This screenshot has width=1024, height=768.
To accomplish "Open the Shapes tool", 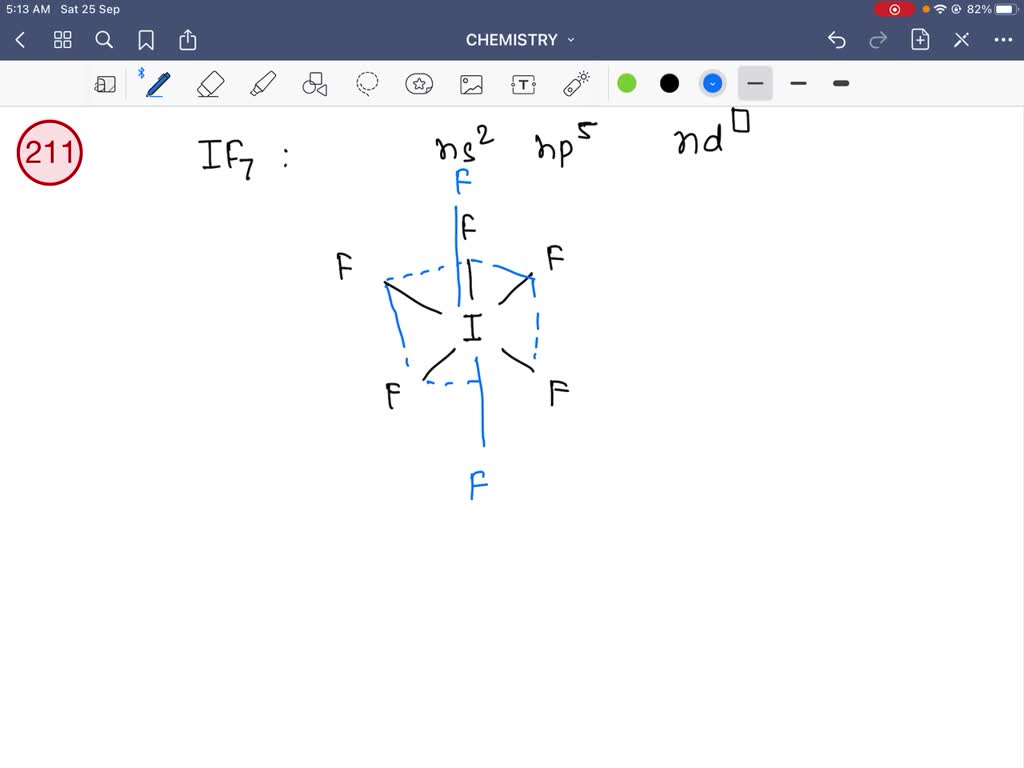I will click(314, 84).
